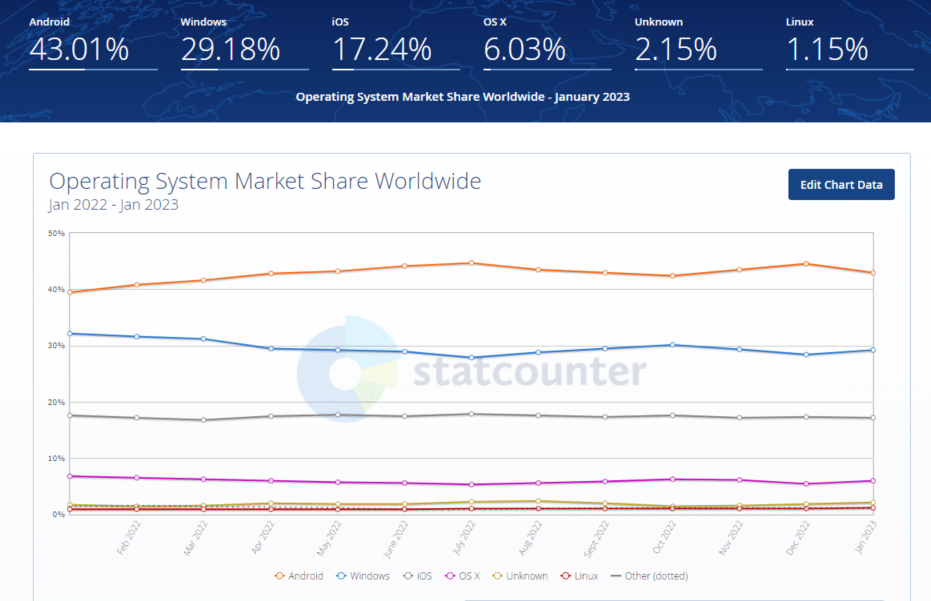Toggle the iOS series in the legend
This screenshot has width=931, height=601.
click(417, 576)
